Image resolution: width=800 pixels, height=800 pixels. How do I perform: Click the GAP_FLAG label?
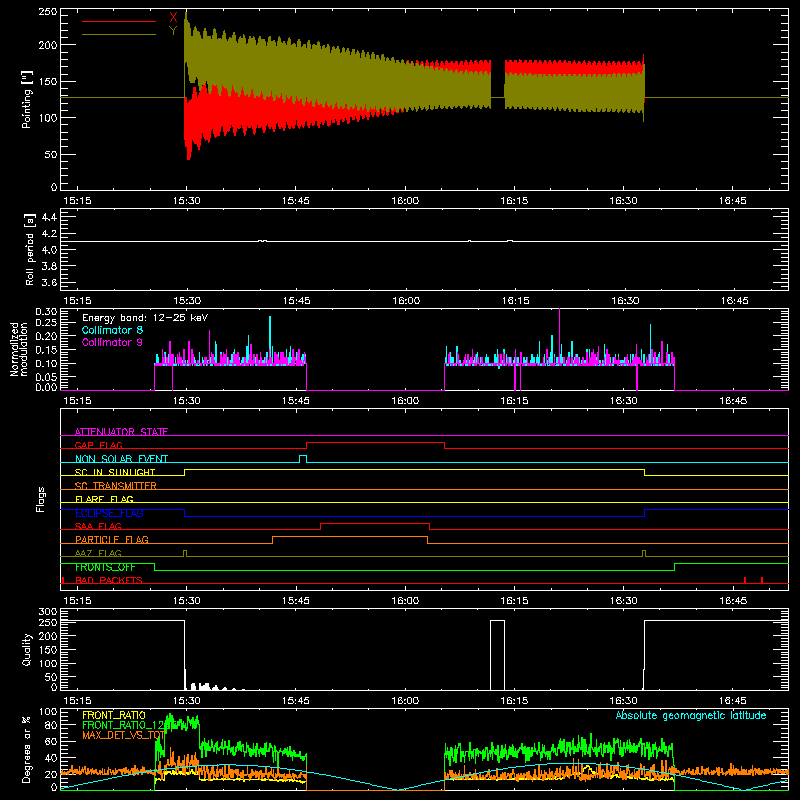tap(98, 445)
